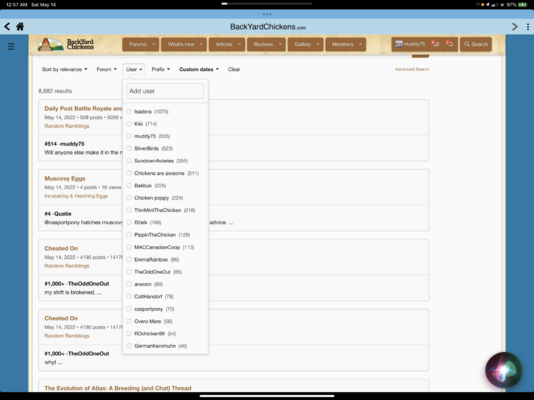Focus the Add user input field

pos(165,91)
